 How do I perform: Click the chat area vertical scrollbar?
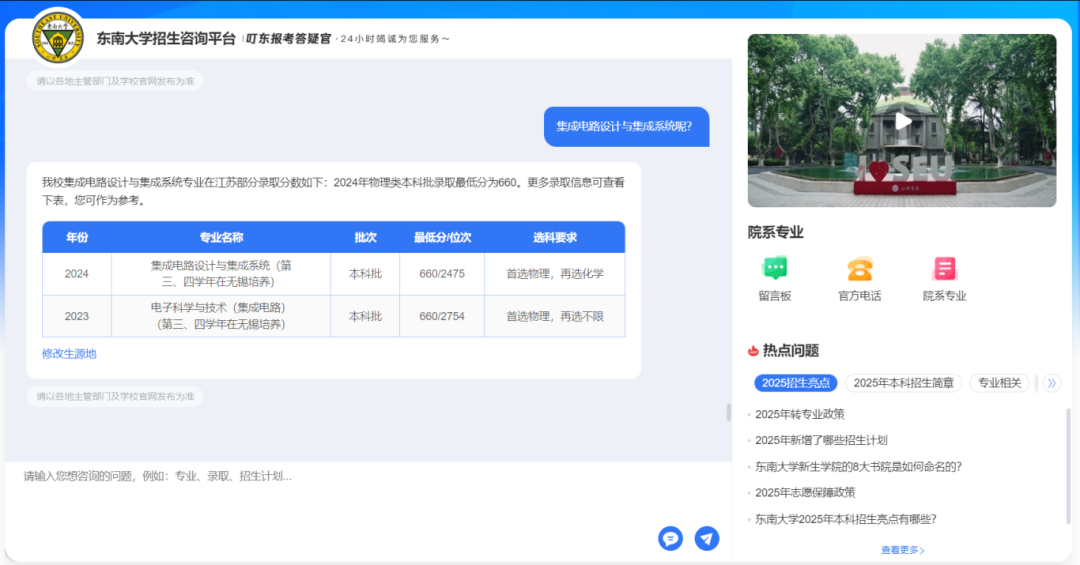click(728, 412)
